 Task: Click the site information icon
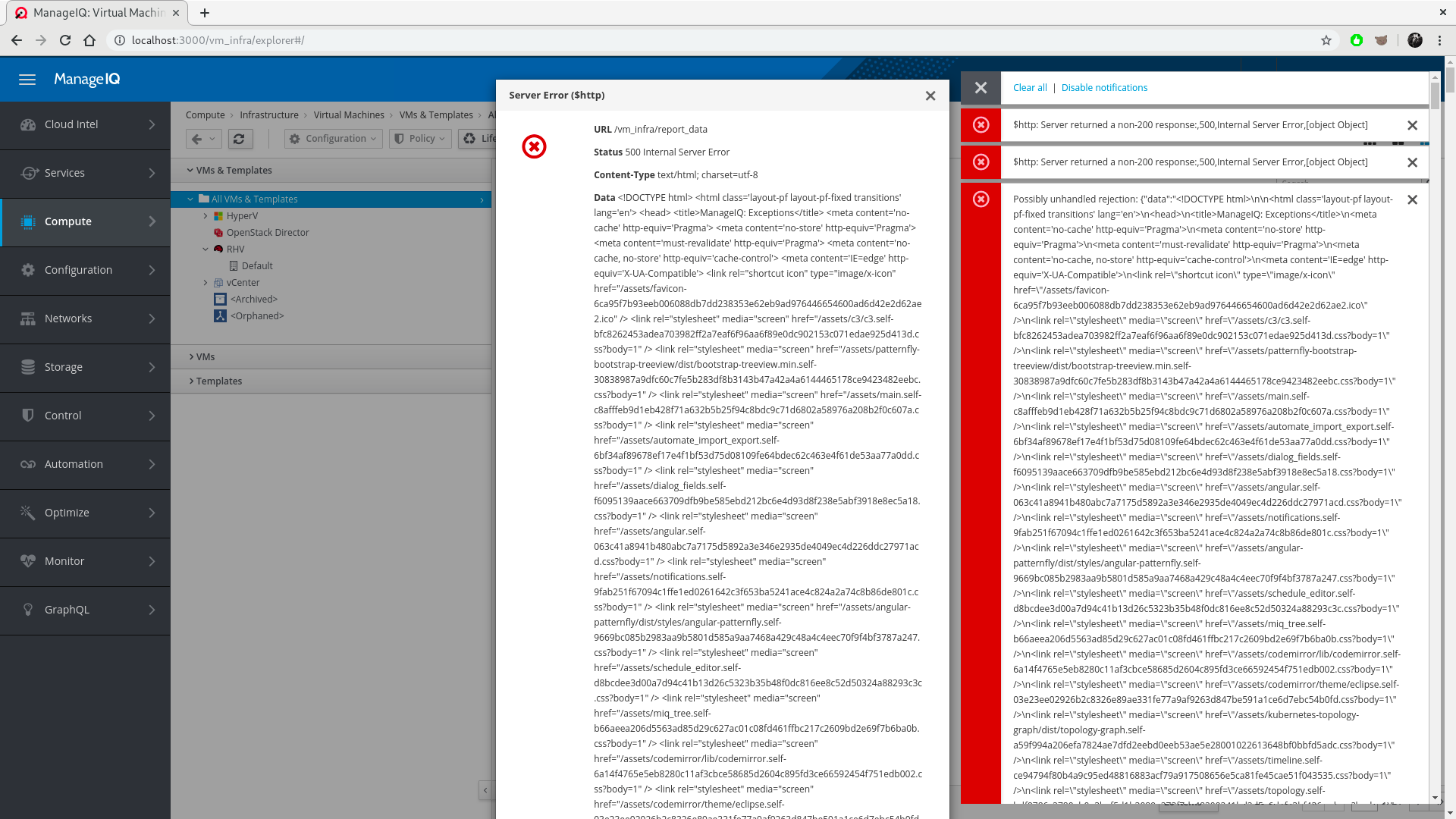click(120, 40)
